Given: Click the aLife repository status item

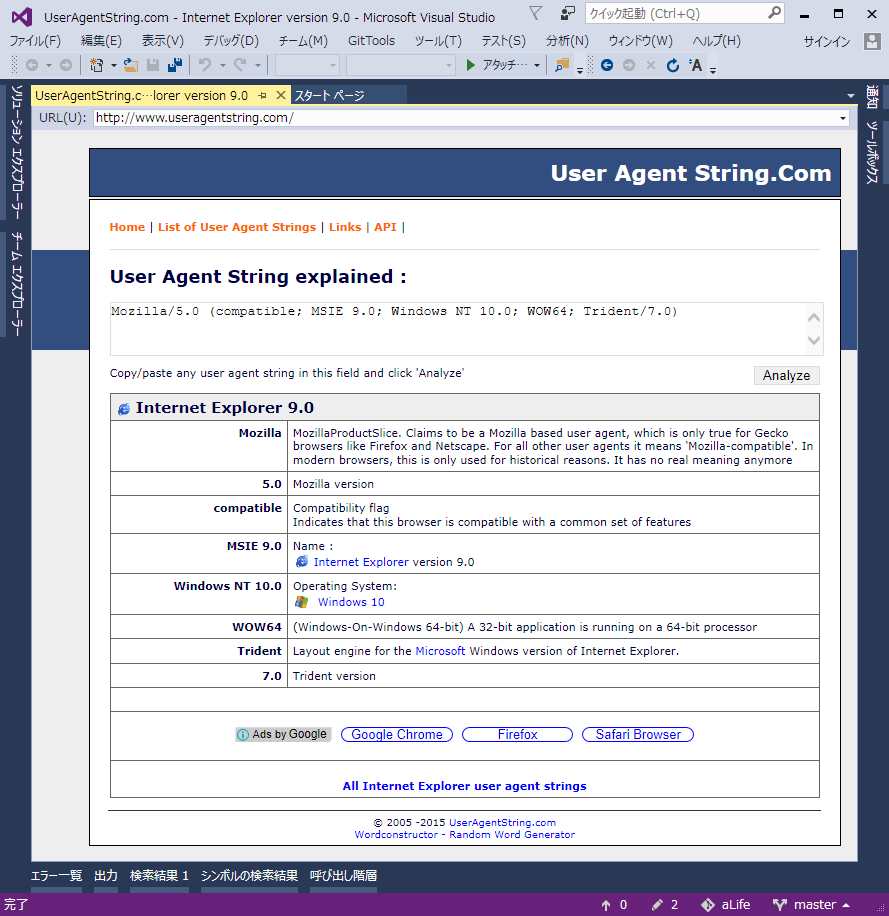Looking at the screenshot, I should (725, 905).
